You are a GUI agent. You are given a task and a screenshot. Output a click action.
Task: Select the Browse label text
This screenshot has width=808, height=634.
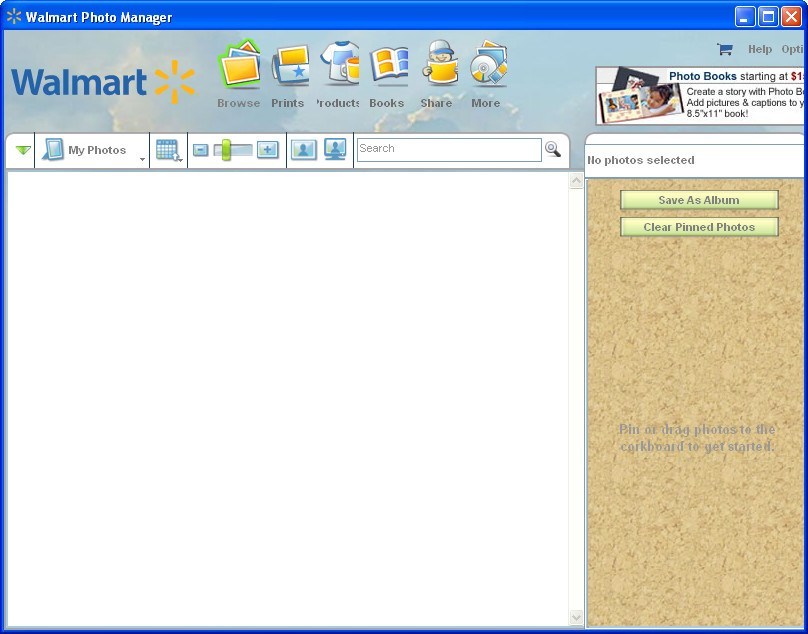239,103
